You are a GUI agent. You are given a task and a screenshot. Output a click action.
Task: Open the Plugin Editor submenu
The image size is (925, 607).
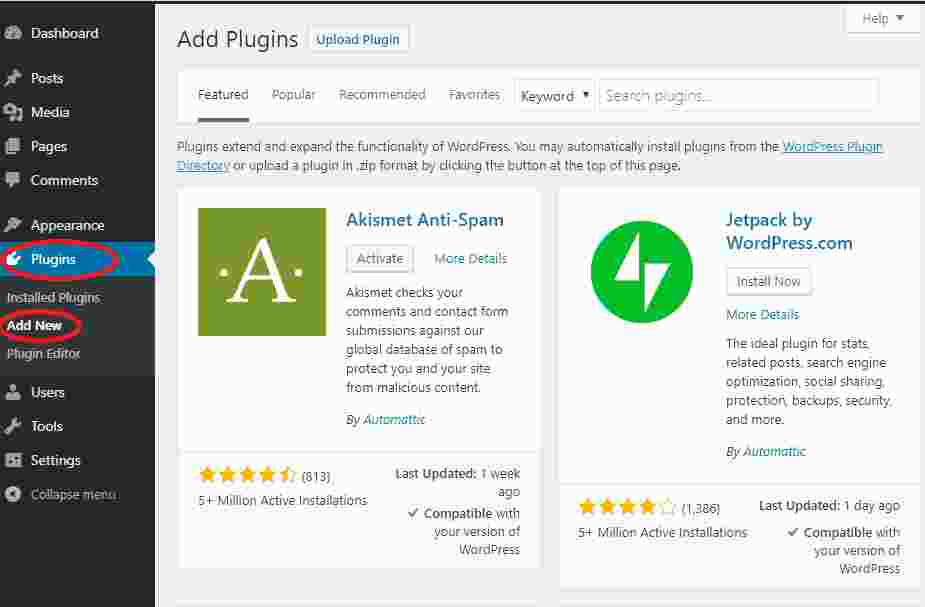pos(43,353)
